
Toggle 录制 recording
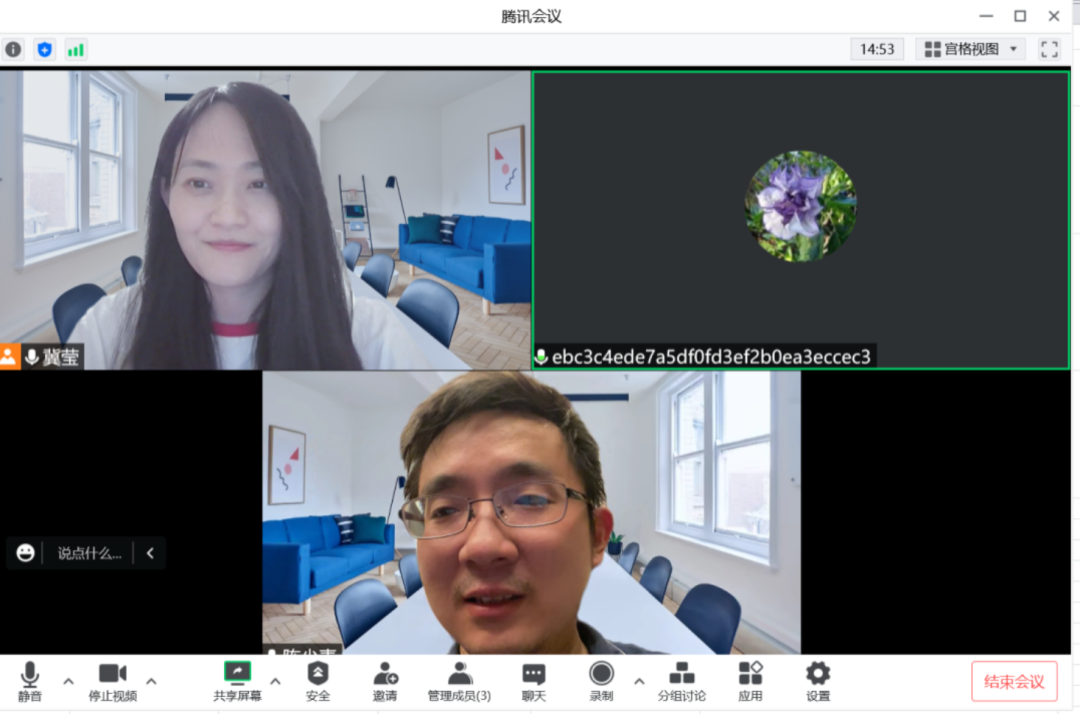coord(601,681)
